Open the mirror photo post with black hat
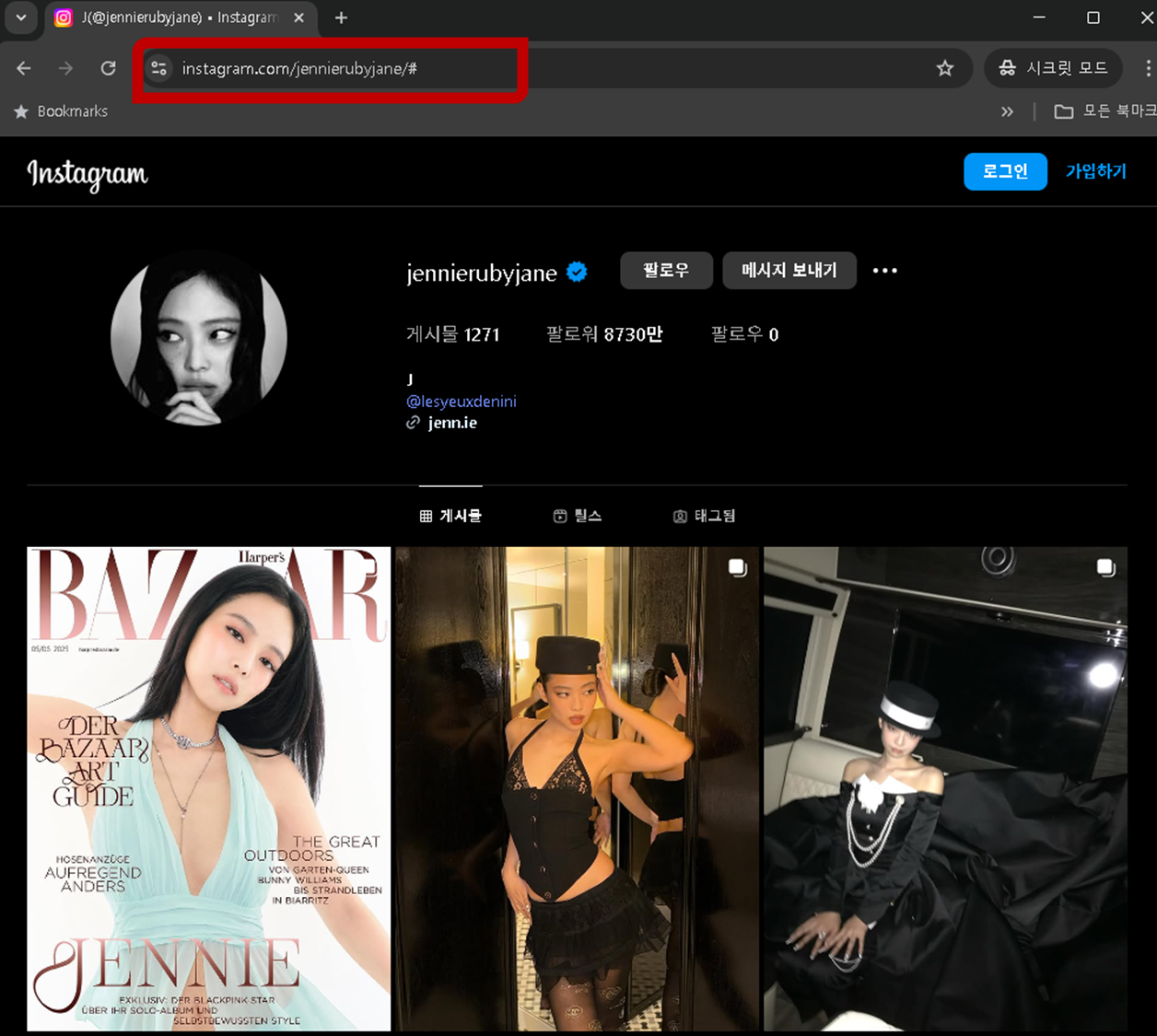This screenshot has height=1036, width=1157. [x=577, y=789]
